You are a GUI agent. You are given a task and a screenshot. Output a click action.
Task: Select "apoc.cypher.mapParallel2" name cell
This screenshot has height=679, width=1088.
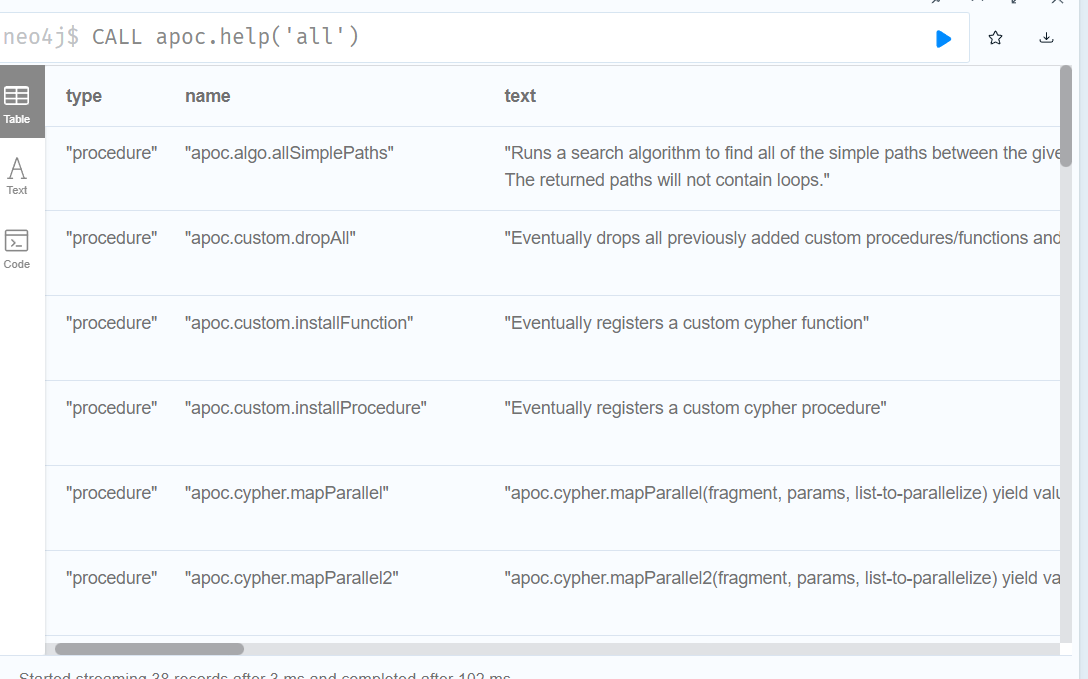click(x=291, y=578)
